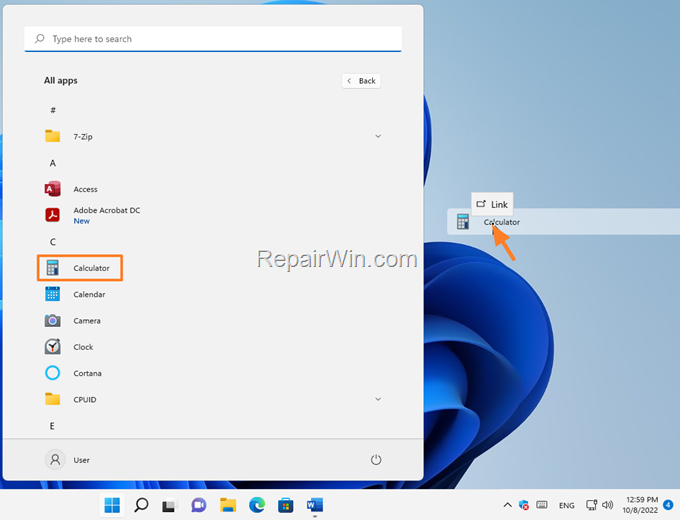This screenshot has height=520, width=680.
Task: Click the Cortana label text
Action: pos(87,373)
